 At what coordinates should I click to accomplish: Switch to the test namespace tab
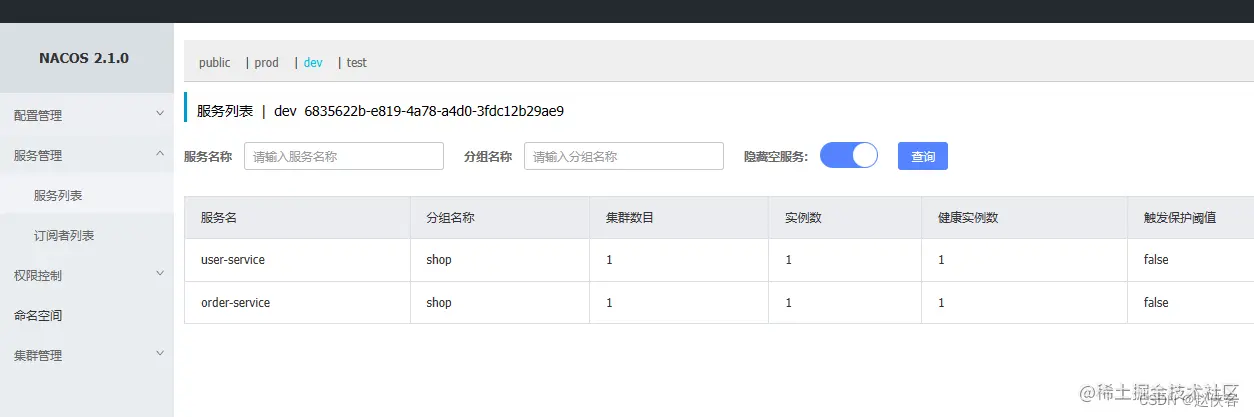pos(357,62)
